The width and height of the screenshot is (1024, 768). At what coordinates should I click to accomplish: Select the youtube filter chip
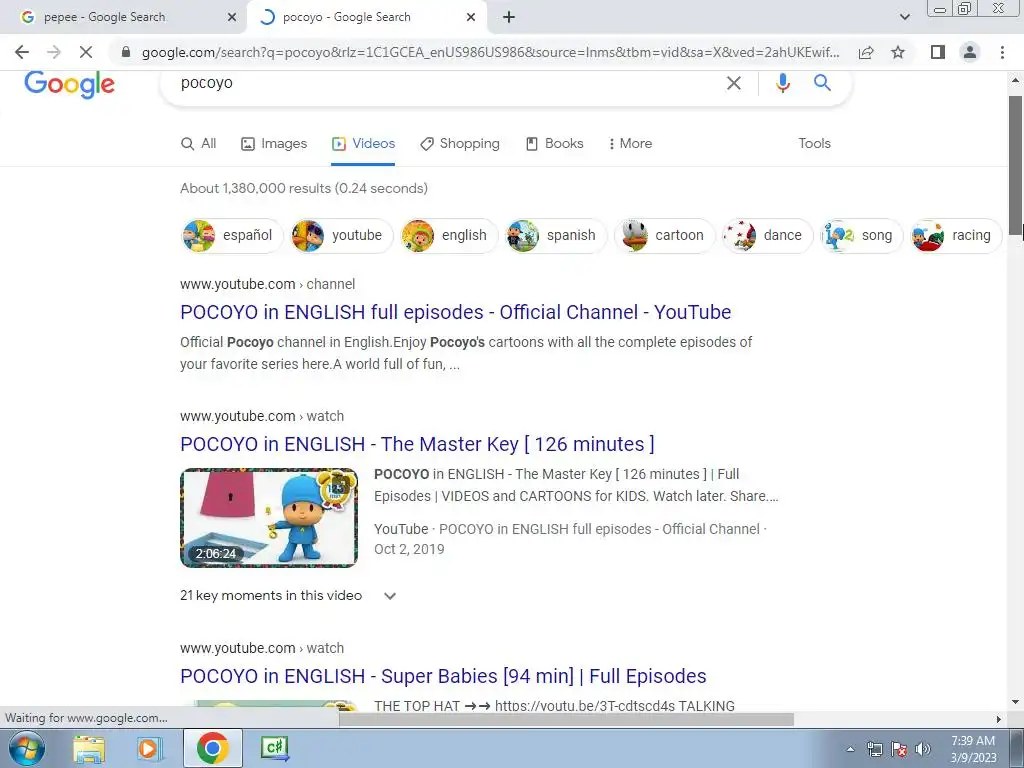pyautogui.click(x=341, y=235)
